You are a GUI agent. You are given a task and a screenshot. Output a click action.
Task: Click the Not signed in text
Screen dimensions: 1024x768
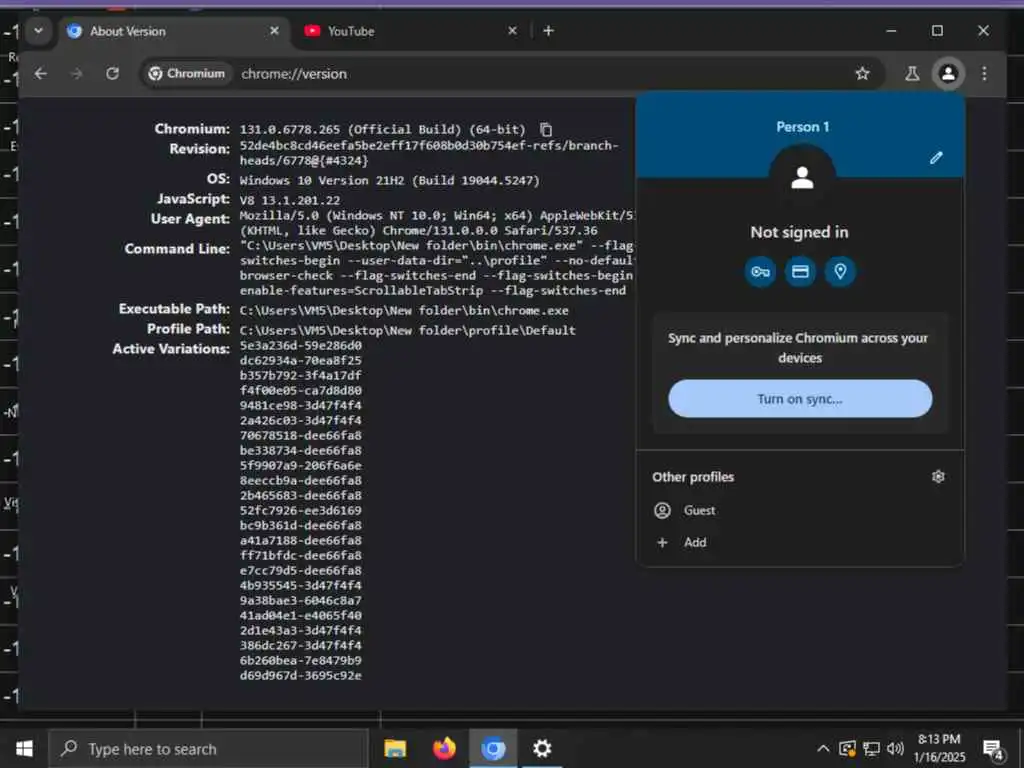pos(799,232)
